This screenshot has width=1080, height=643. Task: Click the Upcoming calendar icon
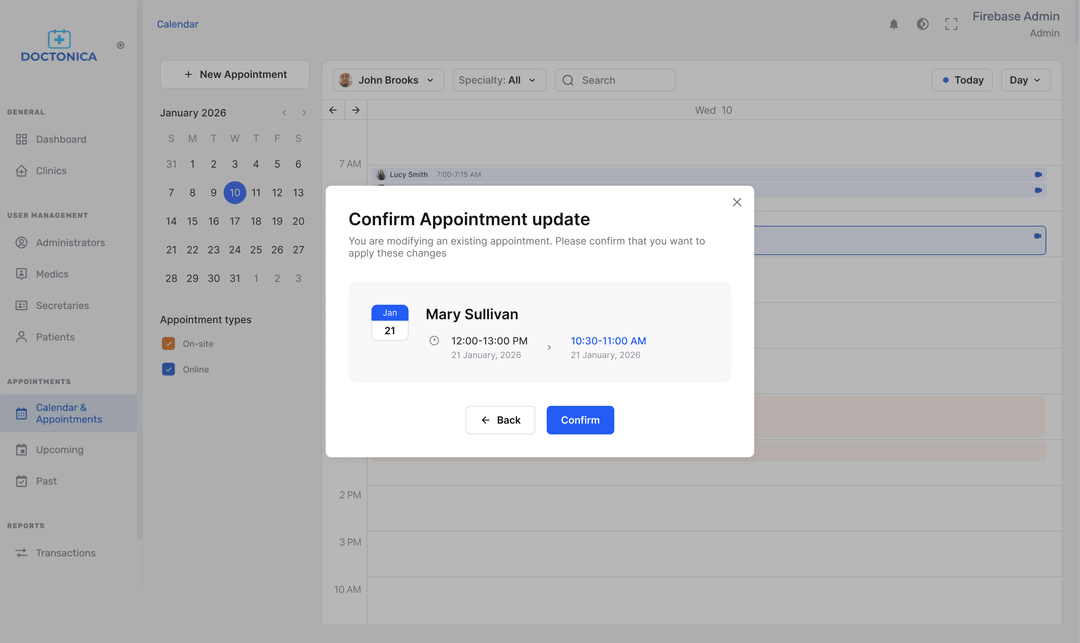pos(21,450)
